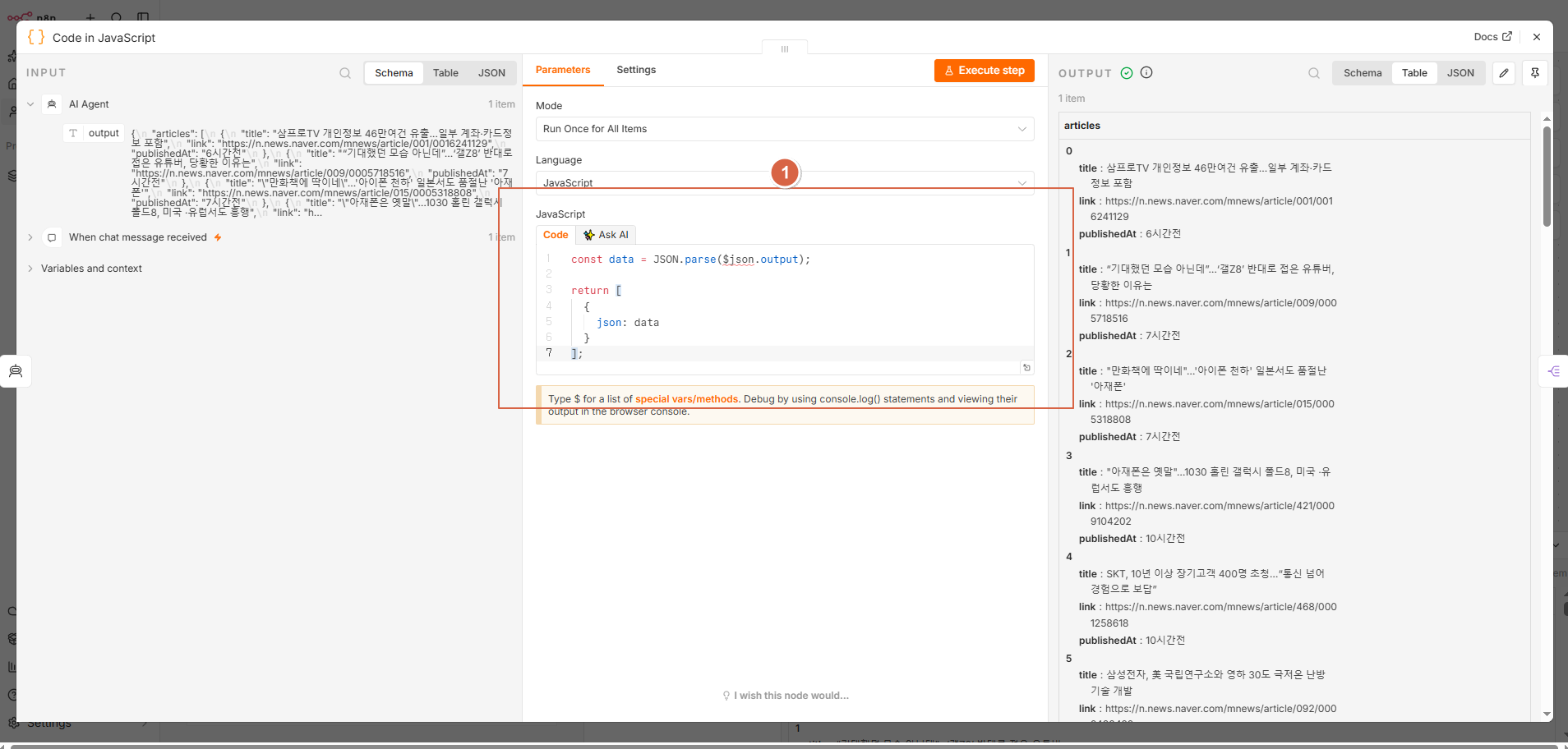Screen dimensions: 1568x749
Task: Open the Mode dropdown
Action: click(785, 129)
